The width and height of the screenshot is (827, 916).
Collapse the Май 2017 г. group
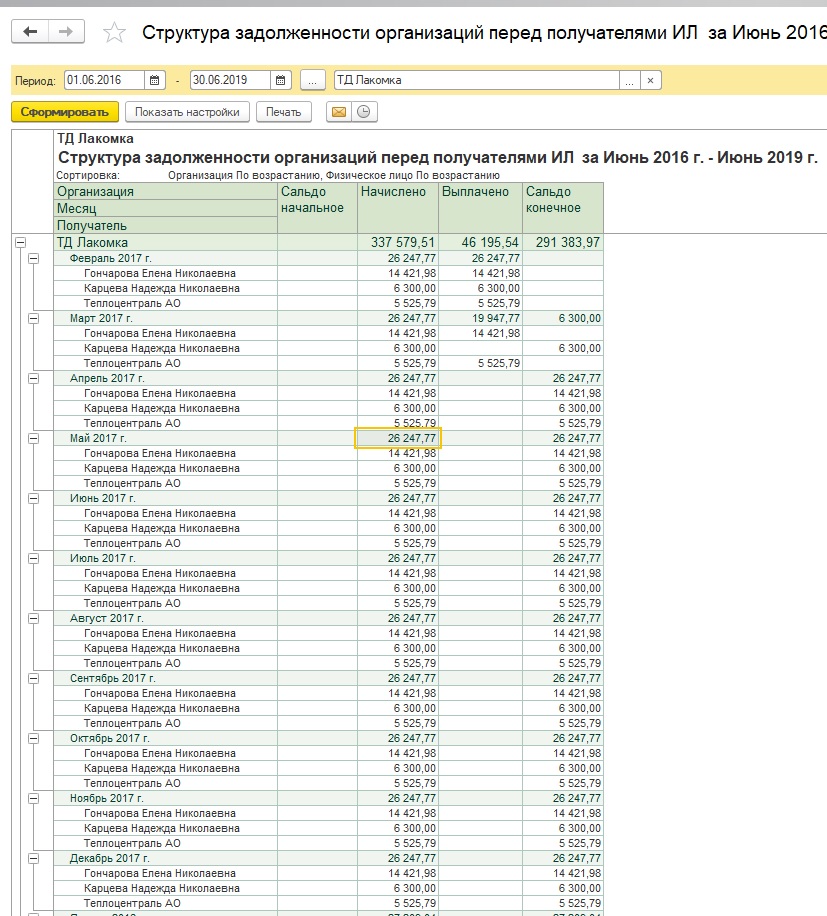coord(34,438)
